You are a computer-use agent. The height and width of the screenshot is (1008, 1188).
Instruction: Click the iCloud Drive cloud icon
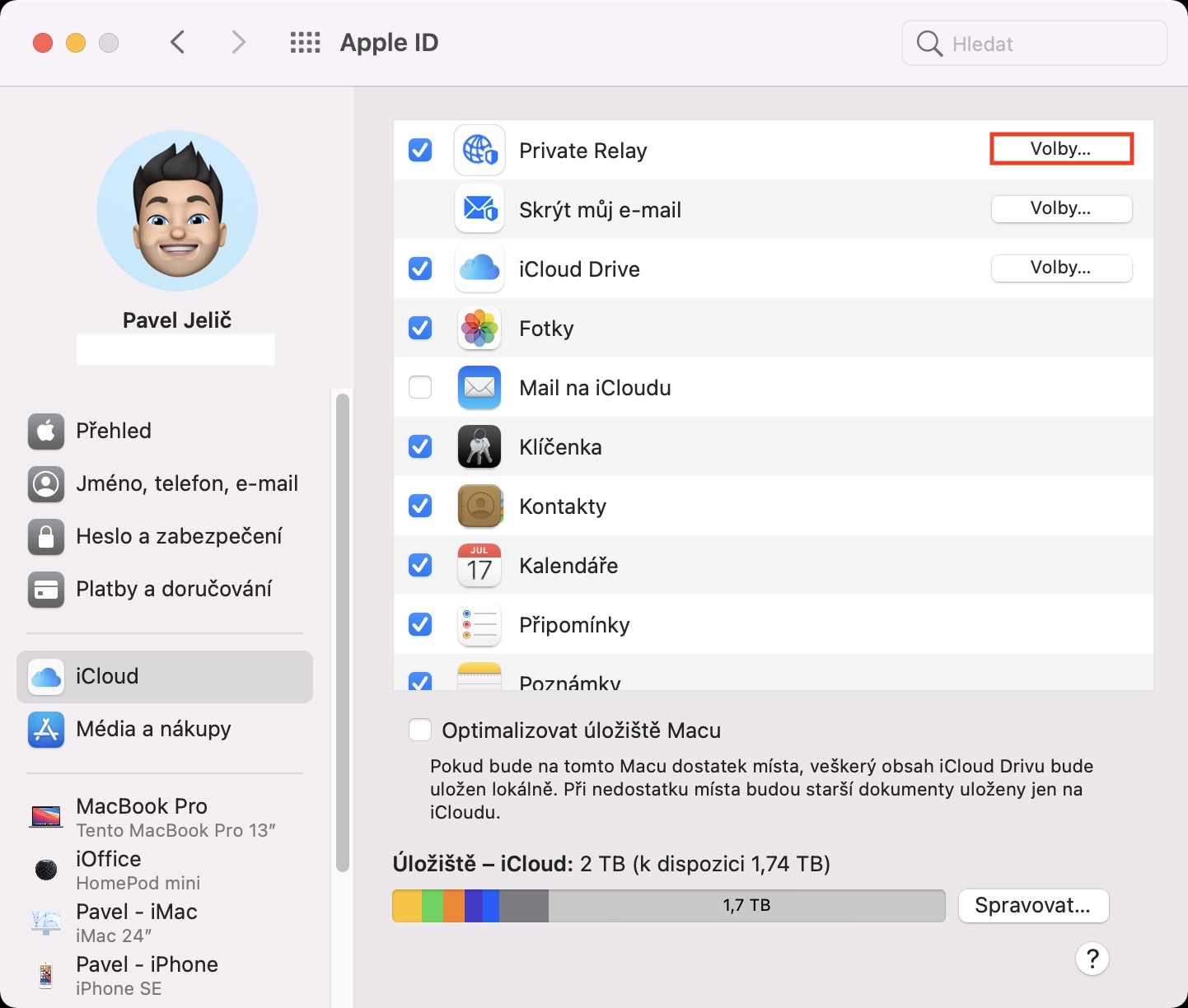pyautogui.click(x=479, y=268)
